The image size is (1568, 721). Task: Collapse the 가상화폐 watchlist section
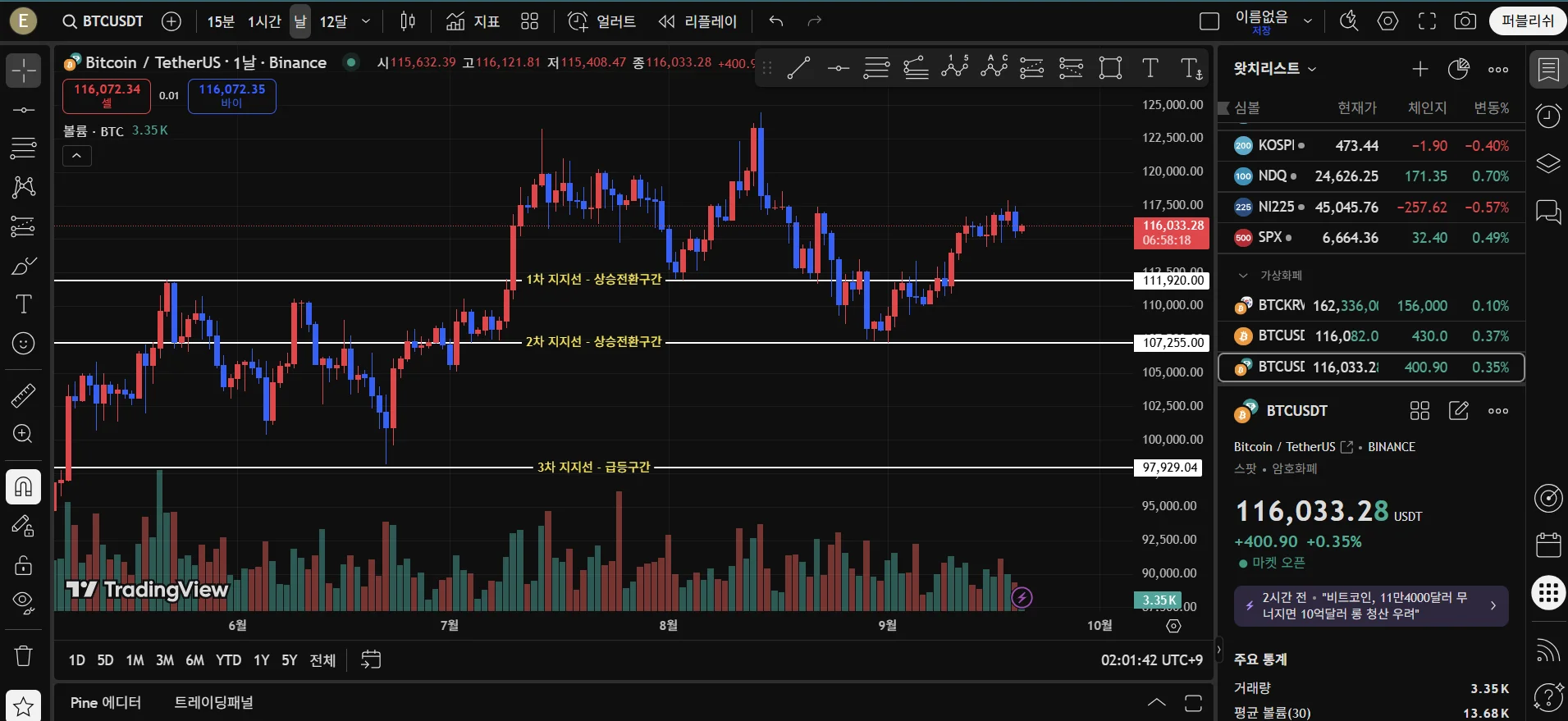point(1243,276)
